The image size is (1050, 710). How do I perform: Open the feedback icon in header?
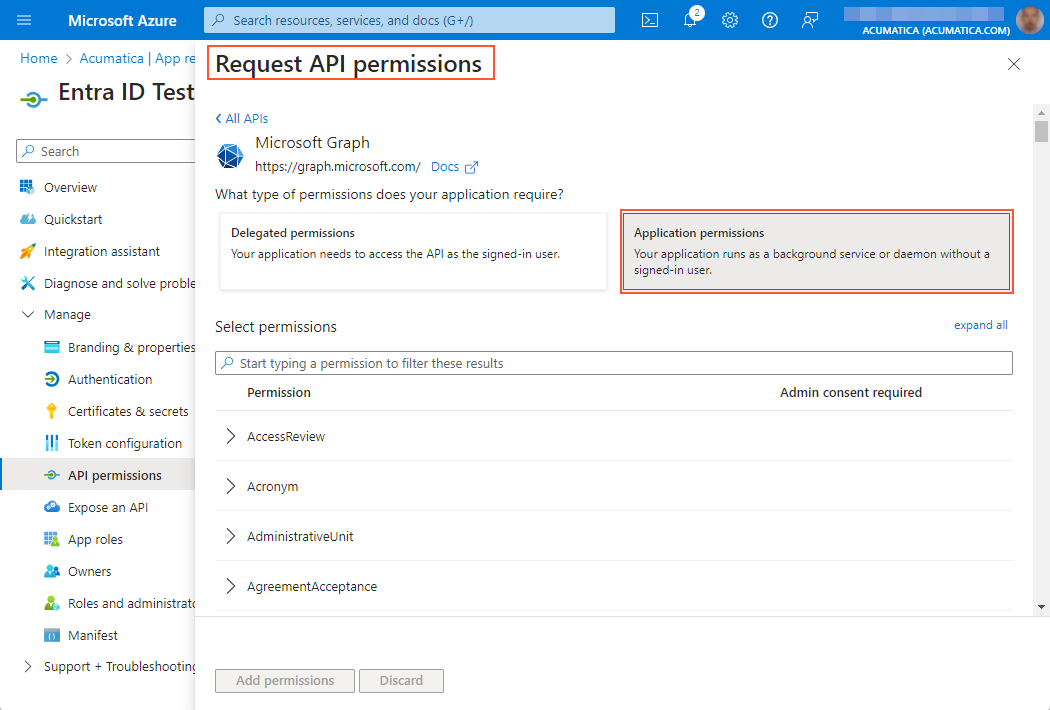pyautogui.click(x=810, y=20)
